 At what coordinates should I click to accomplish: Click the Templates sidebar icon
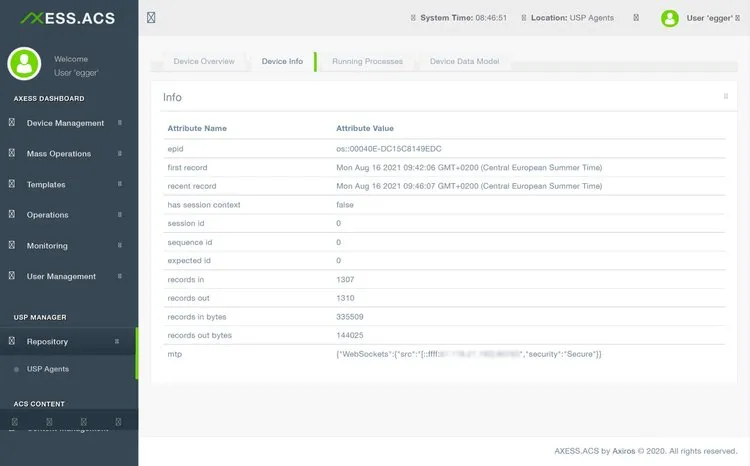pos(12,185)
